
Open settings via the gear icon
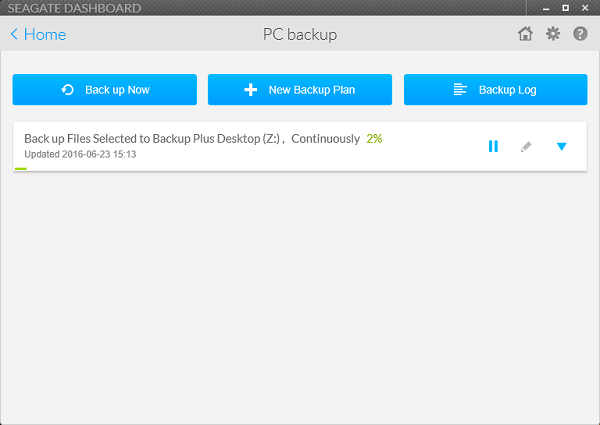coord(553,34)
